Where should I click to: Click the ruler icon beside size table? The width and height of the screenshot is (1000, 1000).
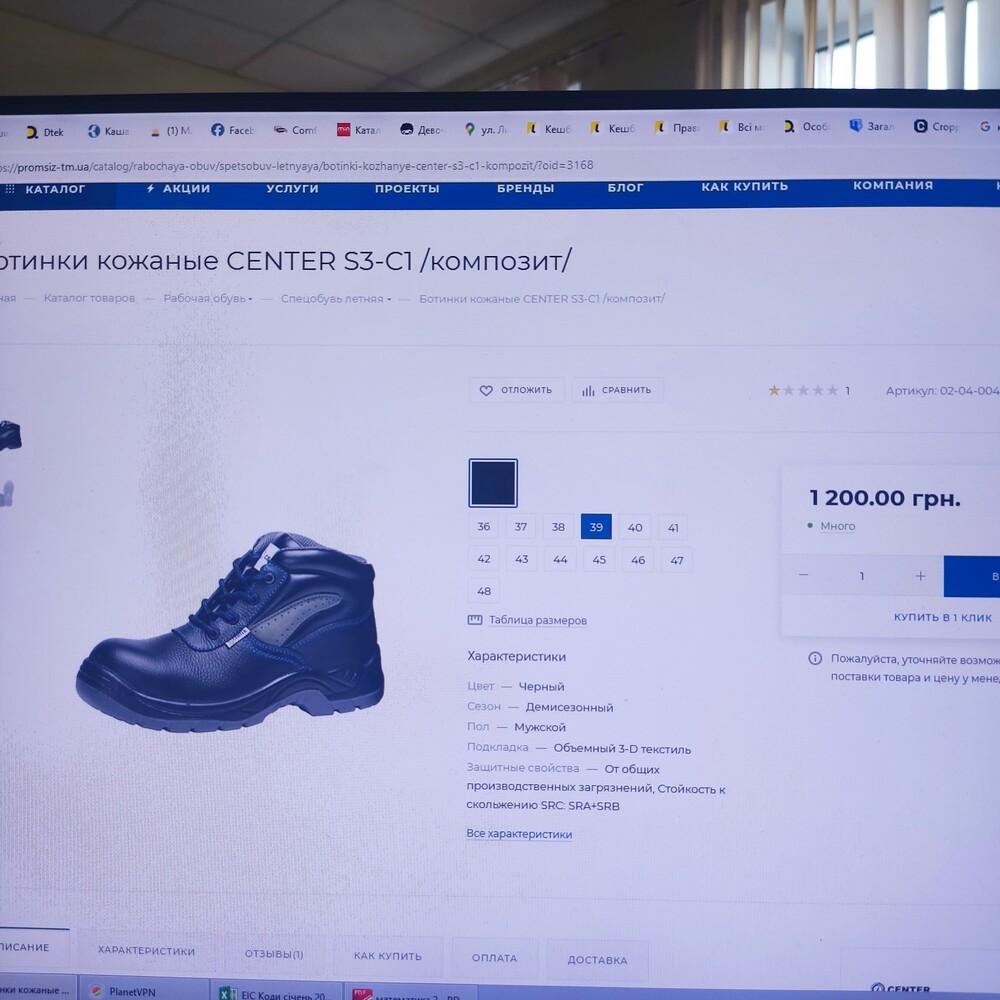[475, 620]
